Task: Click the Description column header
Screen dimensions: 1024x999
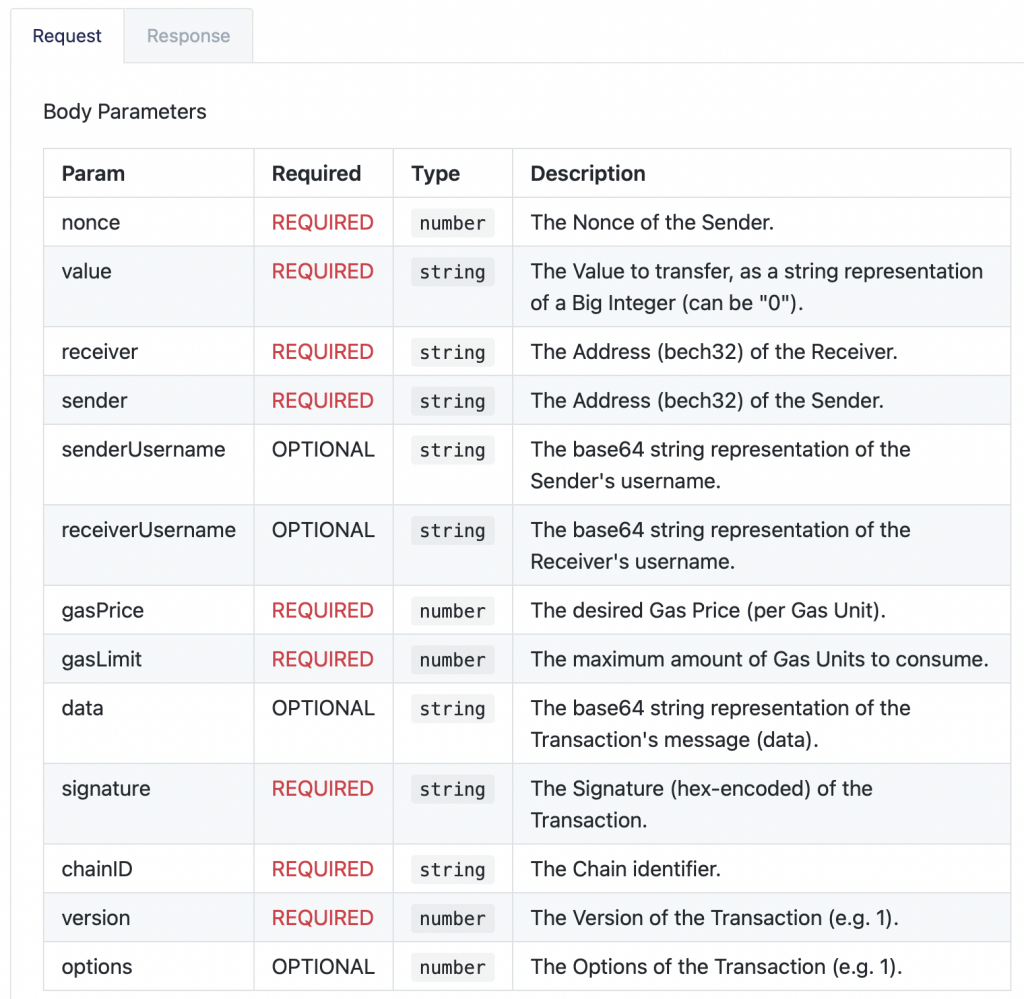Action: (588, 173)
